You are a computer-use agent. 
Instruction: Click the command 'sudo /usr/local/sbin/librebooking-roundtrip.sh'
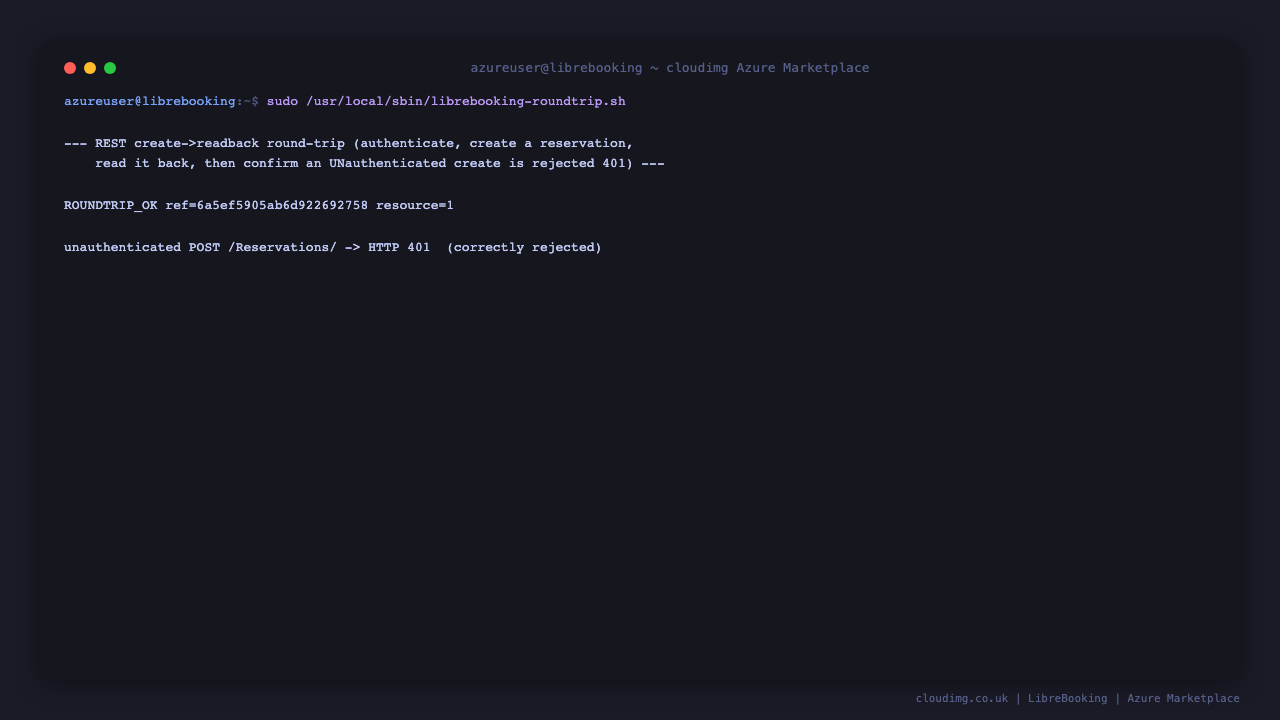pyautogui.click(x=446, y=102)
